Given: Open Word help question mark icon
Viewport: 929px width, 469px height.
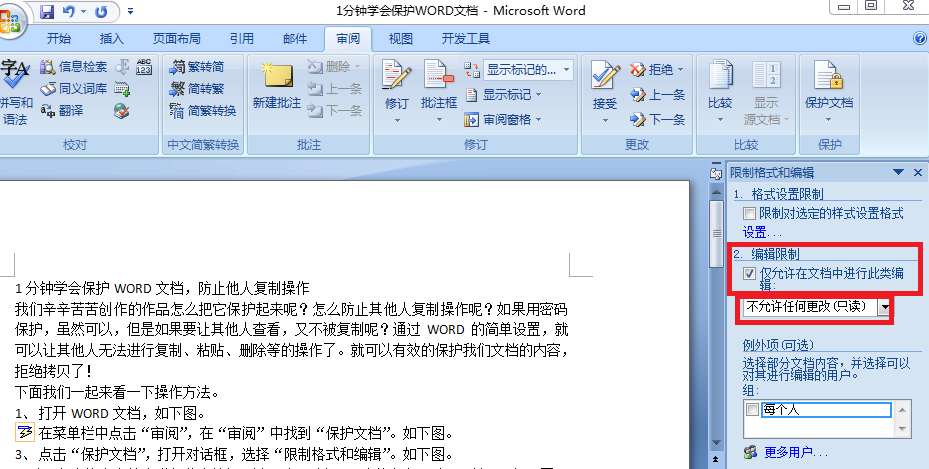Looking at the screenshot, I should pos(920,38).
